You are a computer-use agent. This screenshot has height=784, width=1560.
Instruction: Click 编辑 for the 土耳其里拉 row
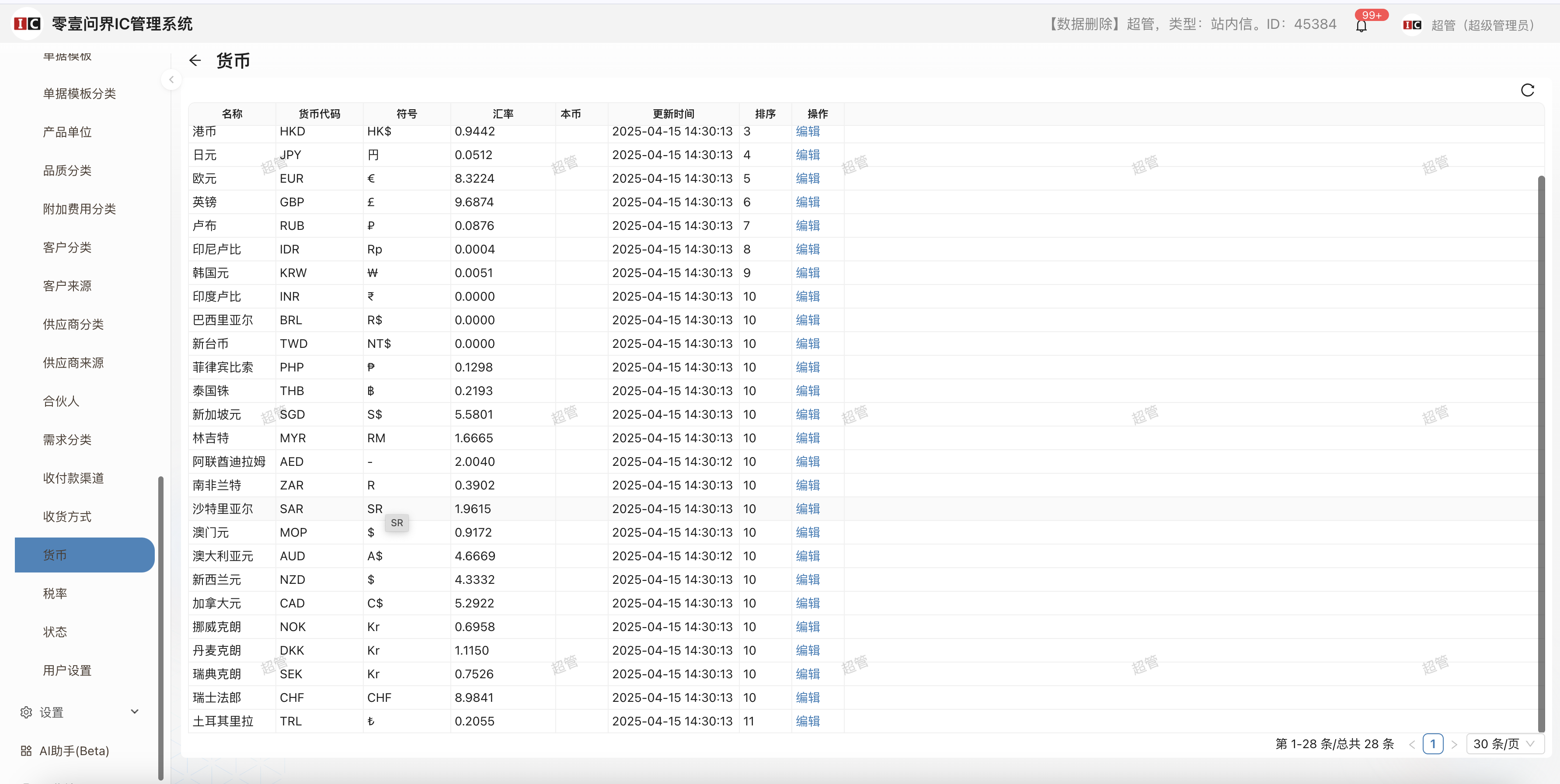click(x=807, y=721)
